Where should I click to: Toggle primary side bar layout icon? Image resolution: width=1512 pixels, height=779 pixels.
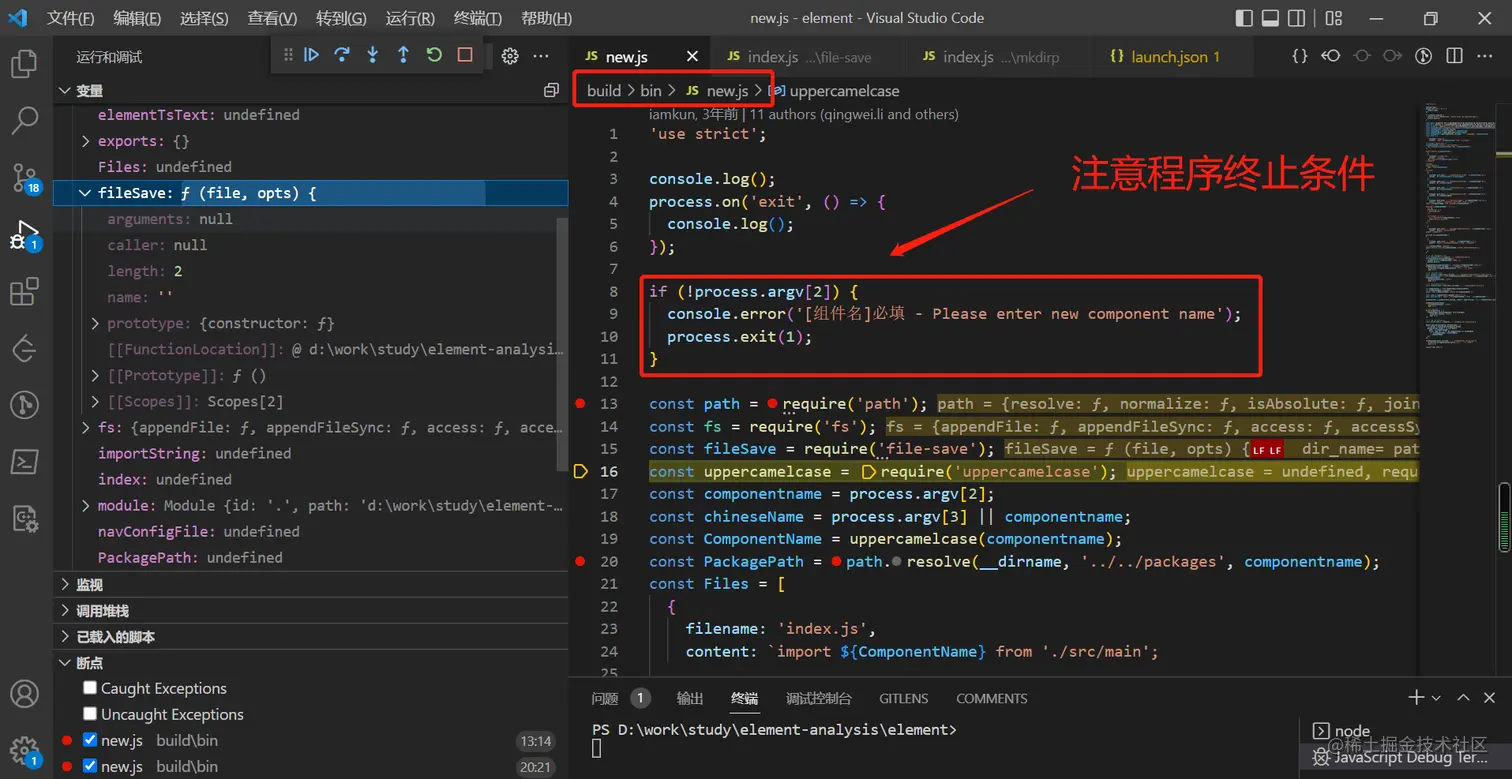tap(1244, 18)
